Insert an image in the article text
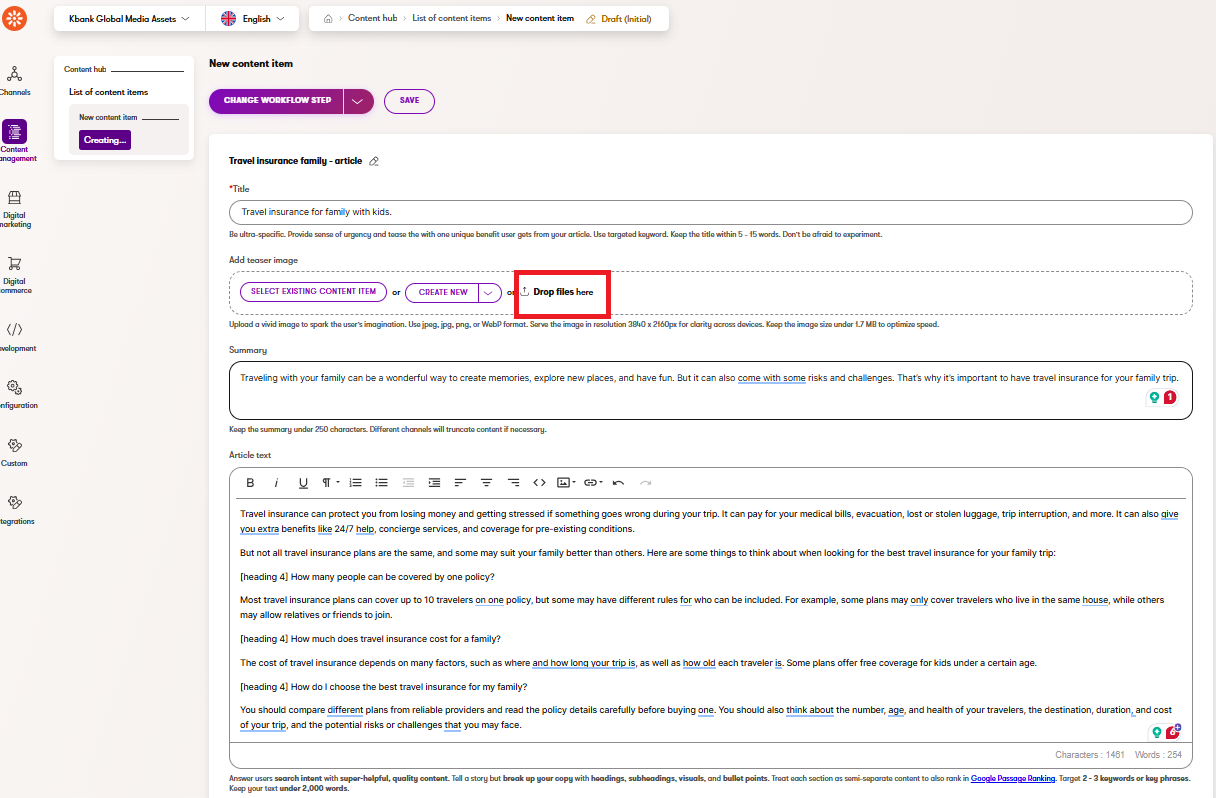This screenshot has width=1216, height=798. [565, 482]
